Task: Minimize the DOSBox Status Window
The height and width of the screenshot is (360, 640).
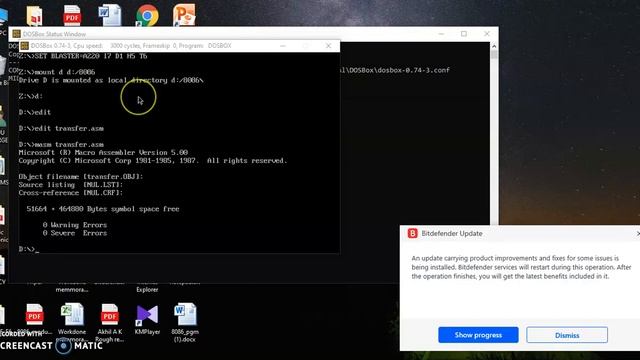Action: (441, 34)
